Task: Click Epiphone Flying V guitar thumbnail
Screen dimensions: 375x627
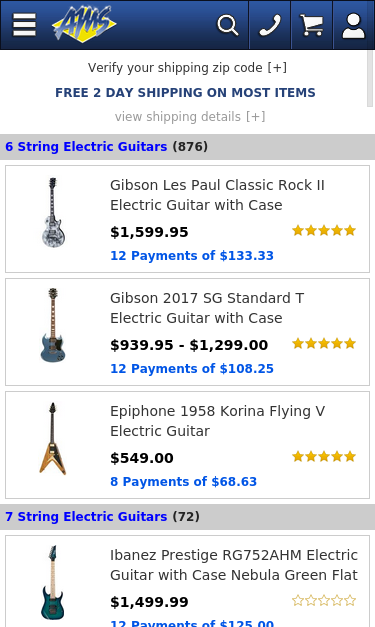Action: (53, 439)
